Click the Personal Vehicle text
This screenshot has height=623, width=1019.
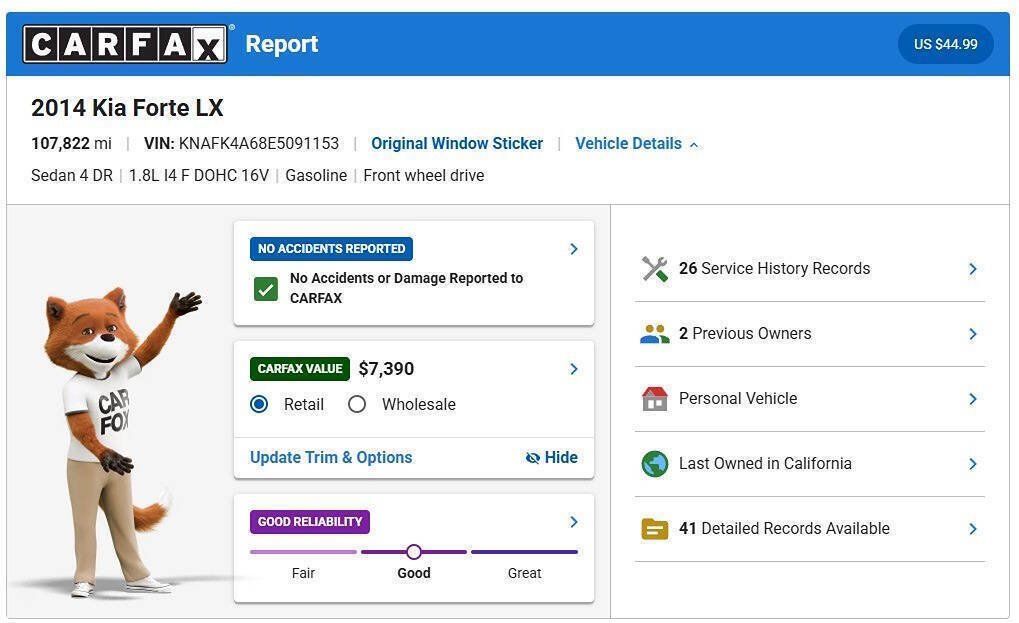point(738,398)
